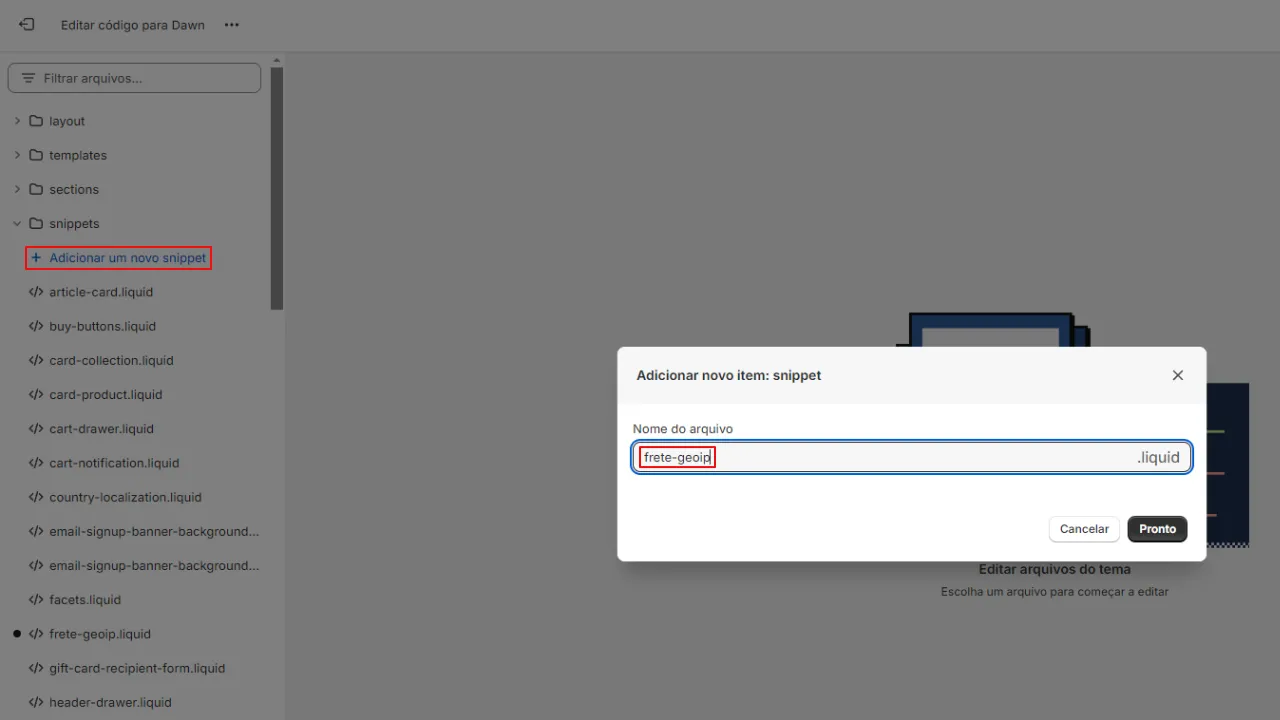Open frete-geoip.liquid file name

(x=100, y=634)
